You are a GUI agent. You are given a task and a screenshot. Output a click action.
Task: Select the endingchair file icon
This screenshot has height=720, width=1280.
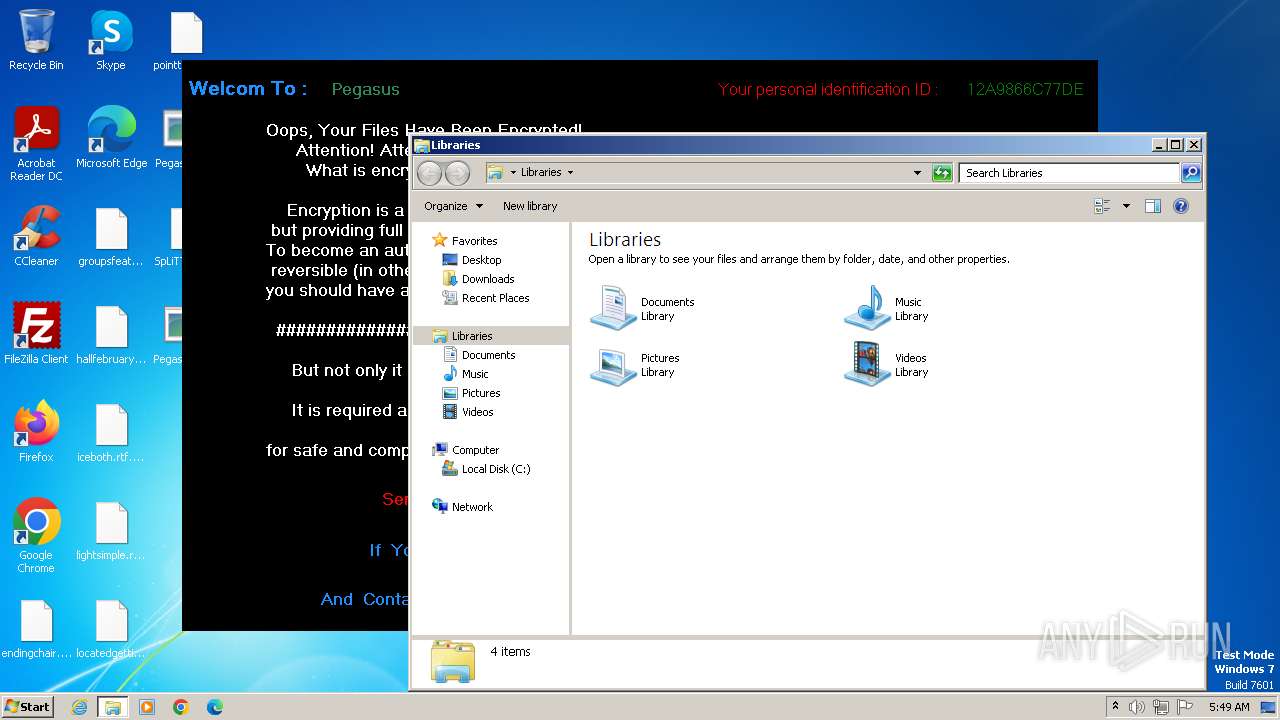click(x=36, y=628)
